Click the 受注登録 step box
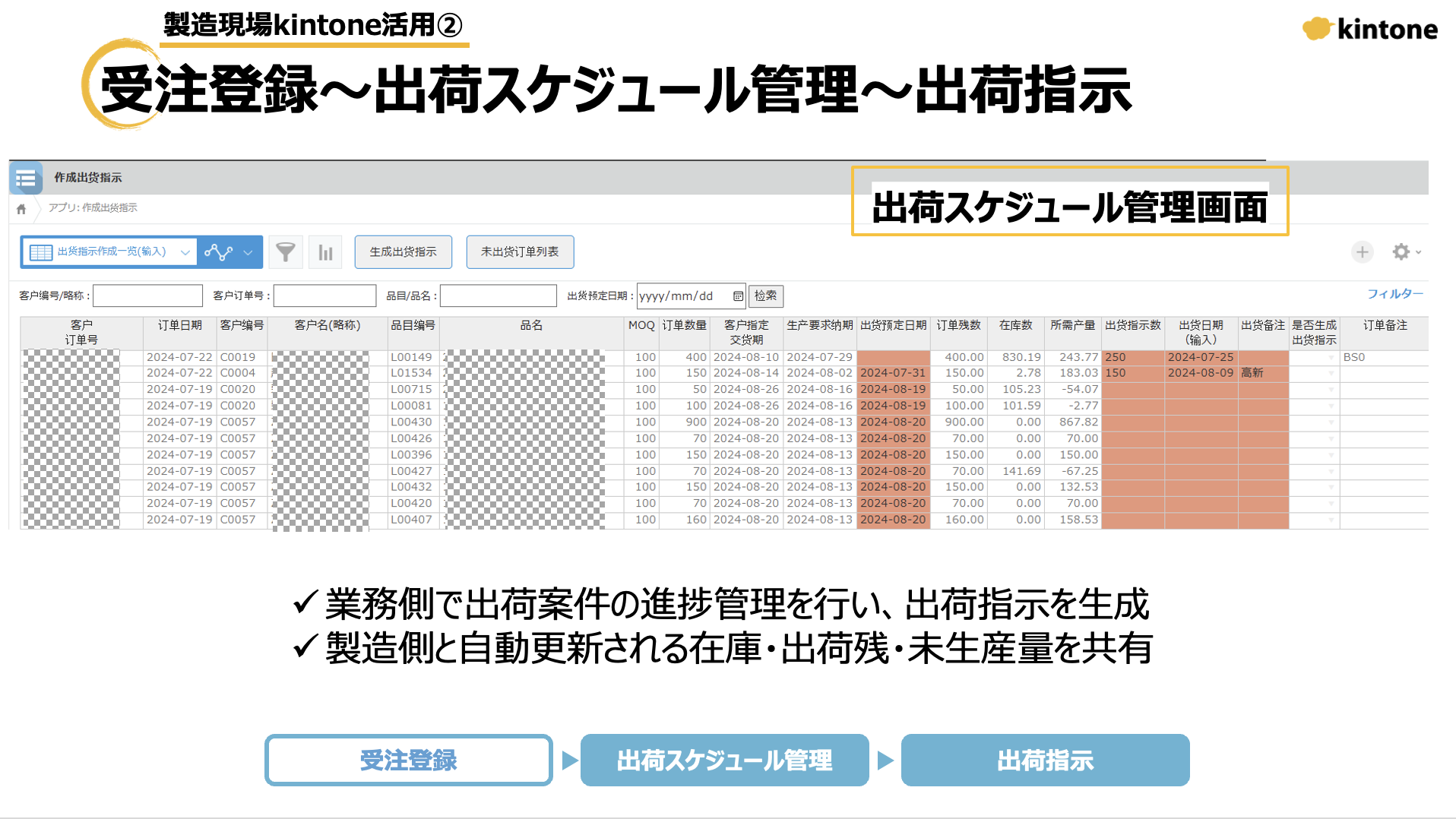The height and width of the screenshot is (819, 1456). (409, 760)
